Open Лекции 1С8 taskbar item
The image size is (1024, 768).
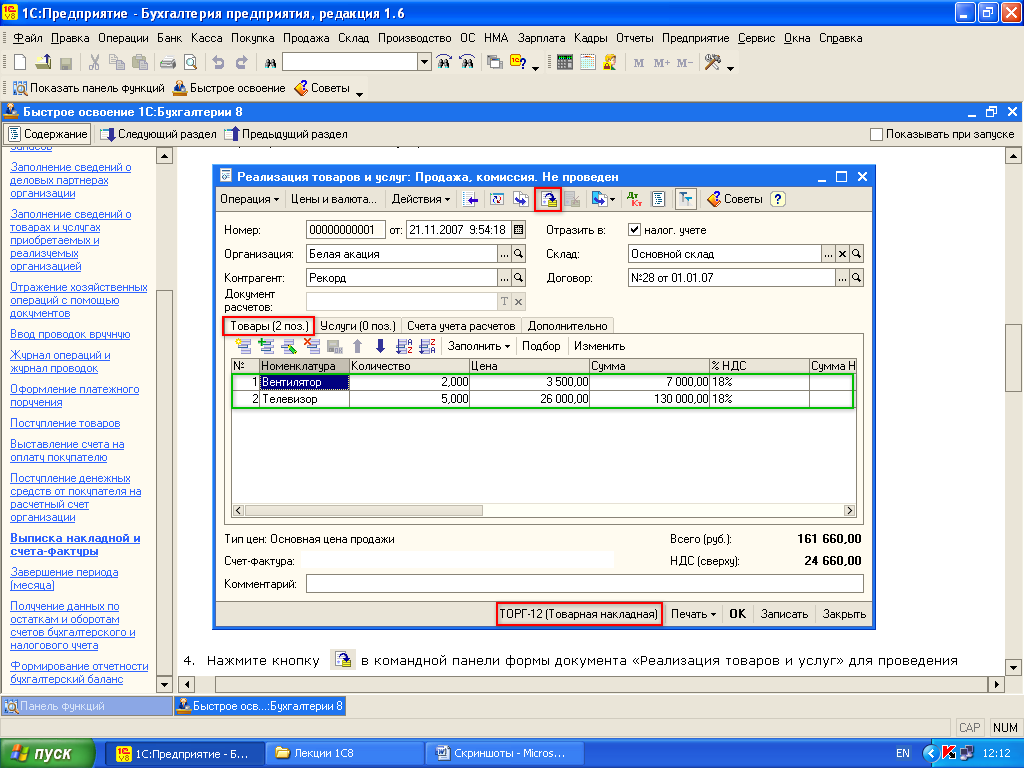[x=344, y=754]
